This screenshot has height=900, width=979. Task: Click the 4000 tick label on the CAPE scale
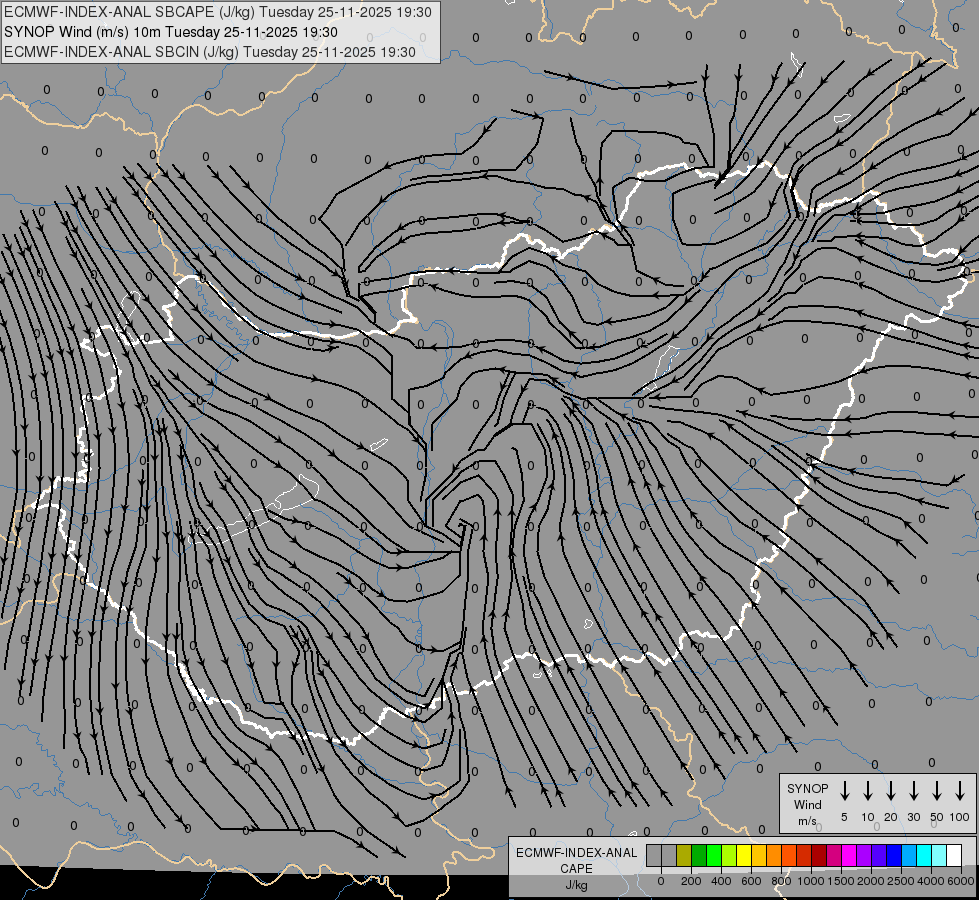931,881
